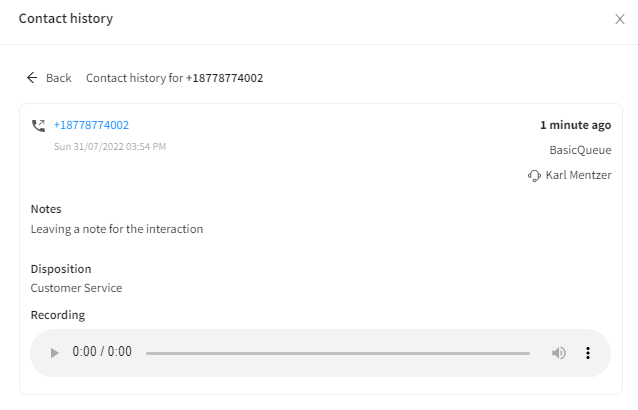Click the Recording section label

pyautogui.click(x=58, y=315)
